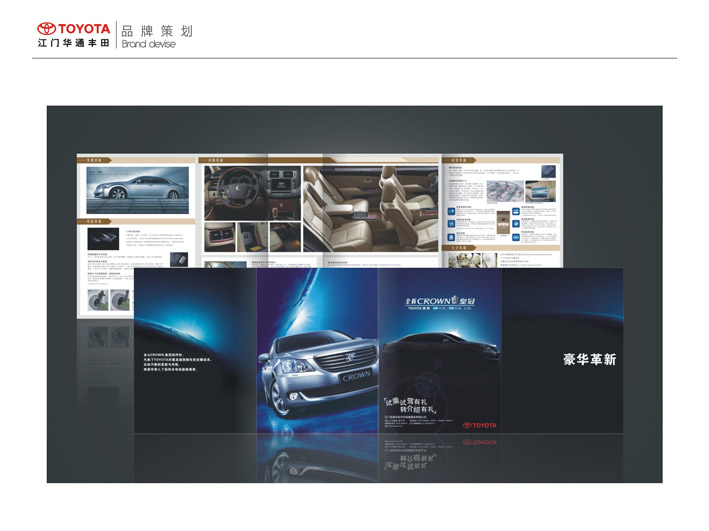Click the red TOYOTA logo on the brochure cover
This screenshot has width=709, height=531.
479,425
